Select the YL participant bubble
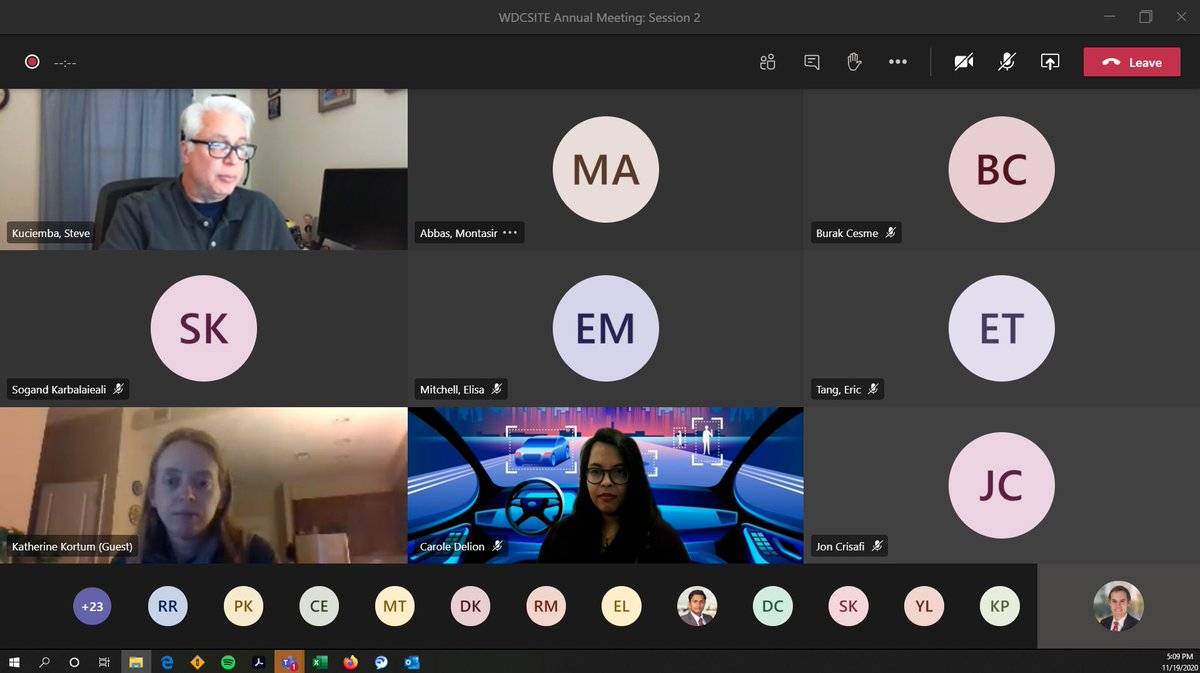This screenshot has width=1200, height=673. click(x=924, y=606)
